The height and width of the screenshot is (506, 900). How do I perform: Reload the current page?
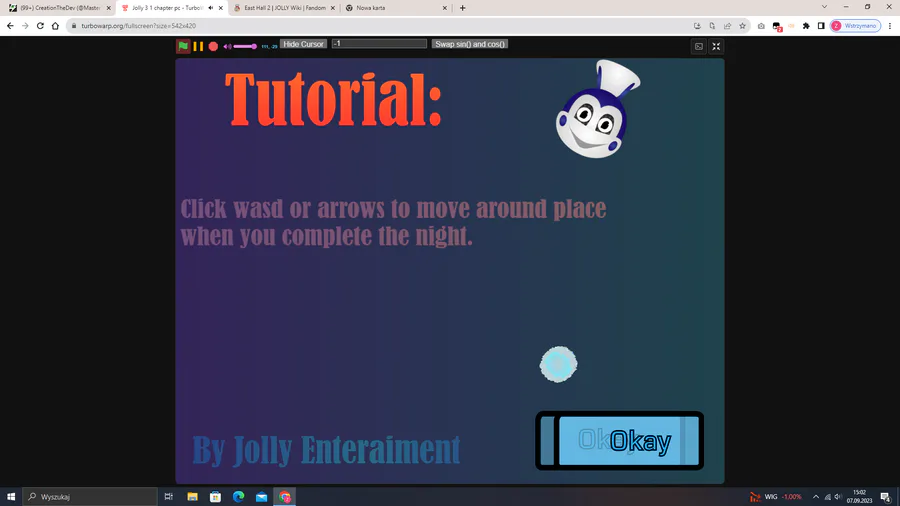point(40,26)
